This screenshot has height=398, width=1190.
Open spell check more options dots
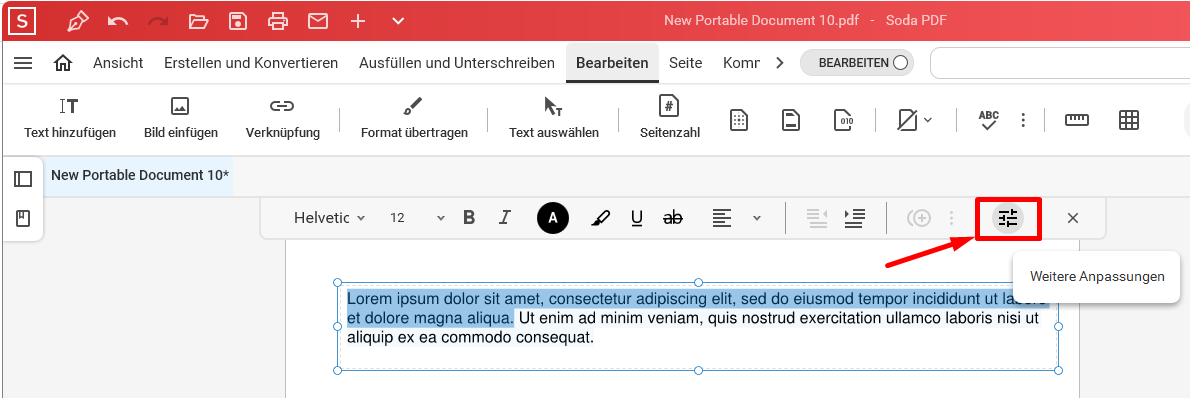(x=1023, y=120)
